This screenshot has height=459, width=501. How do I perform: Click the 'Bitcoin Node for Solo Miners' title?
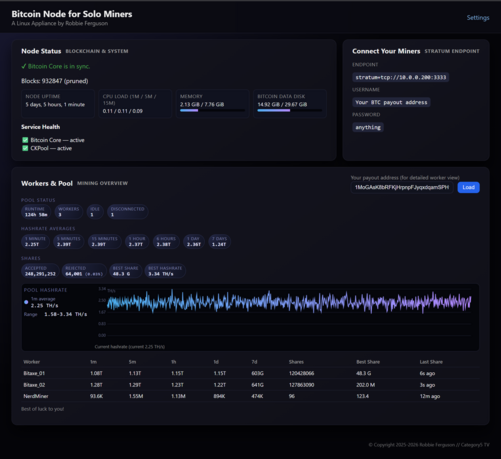[72, 14]
